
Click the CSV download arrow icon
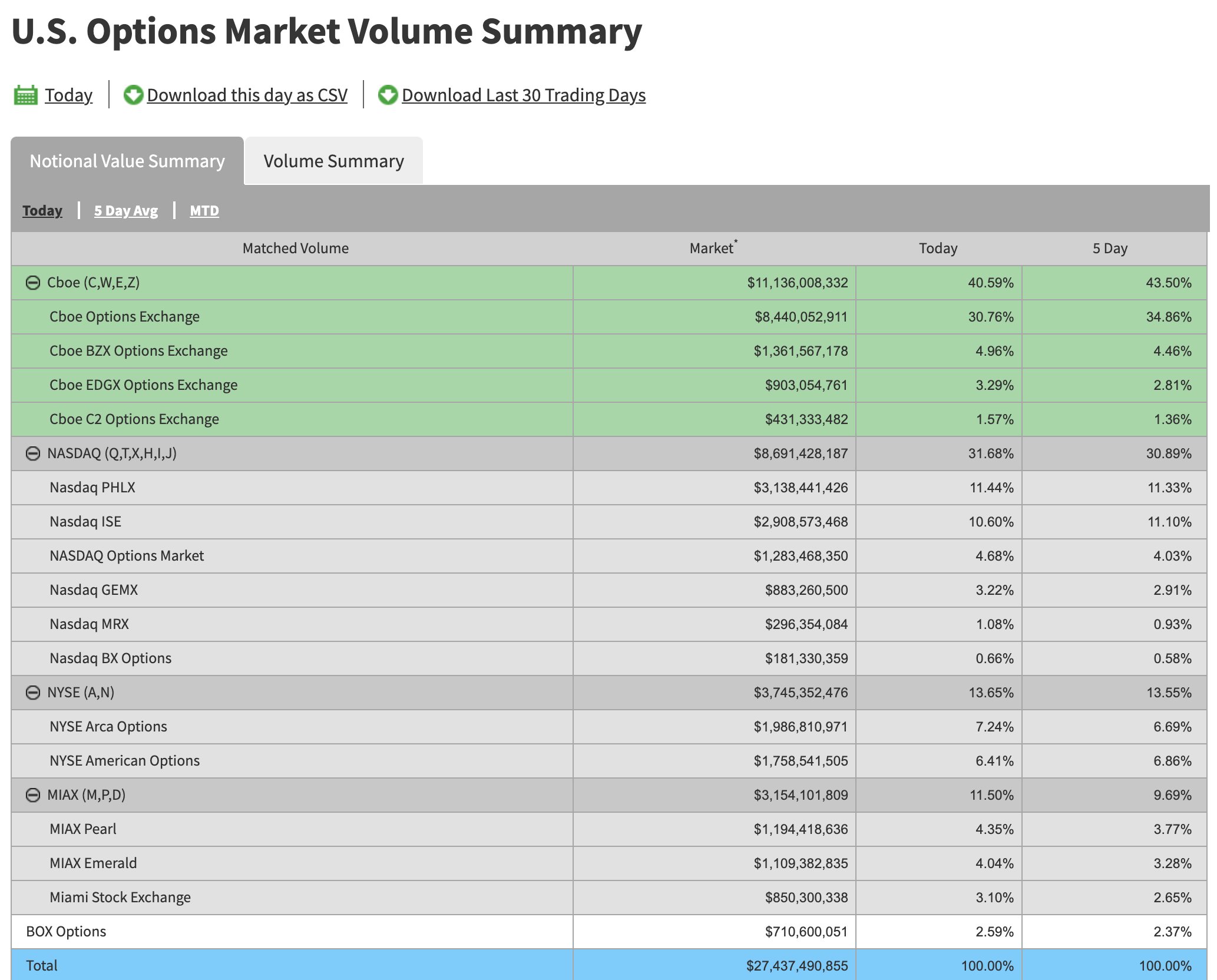pos(133,95)
